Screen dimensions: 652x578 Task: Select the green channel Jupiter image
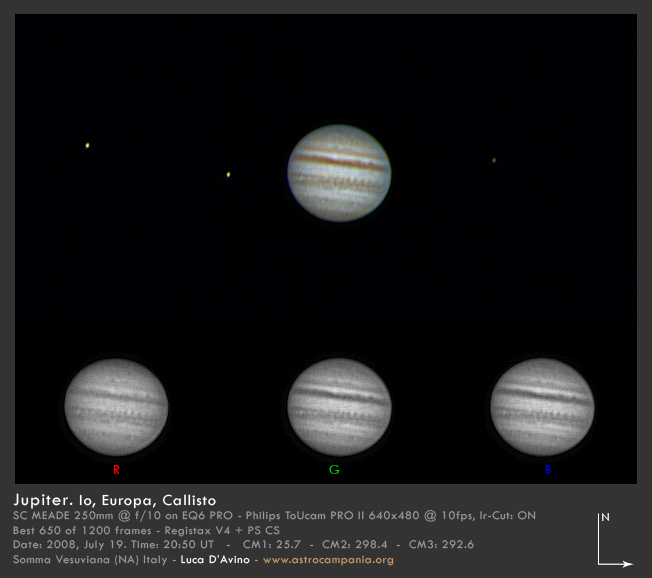pyautogui.click(x=339, y=407)
